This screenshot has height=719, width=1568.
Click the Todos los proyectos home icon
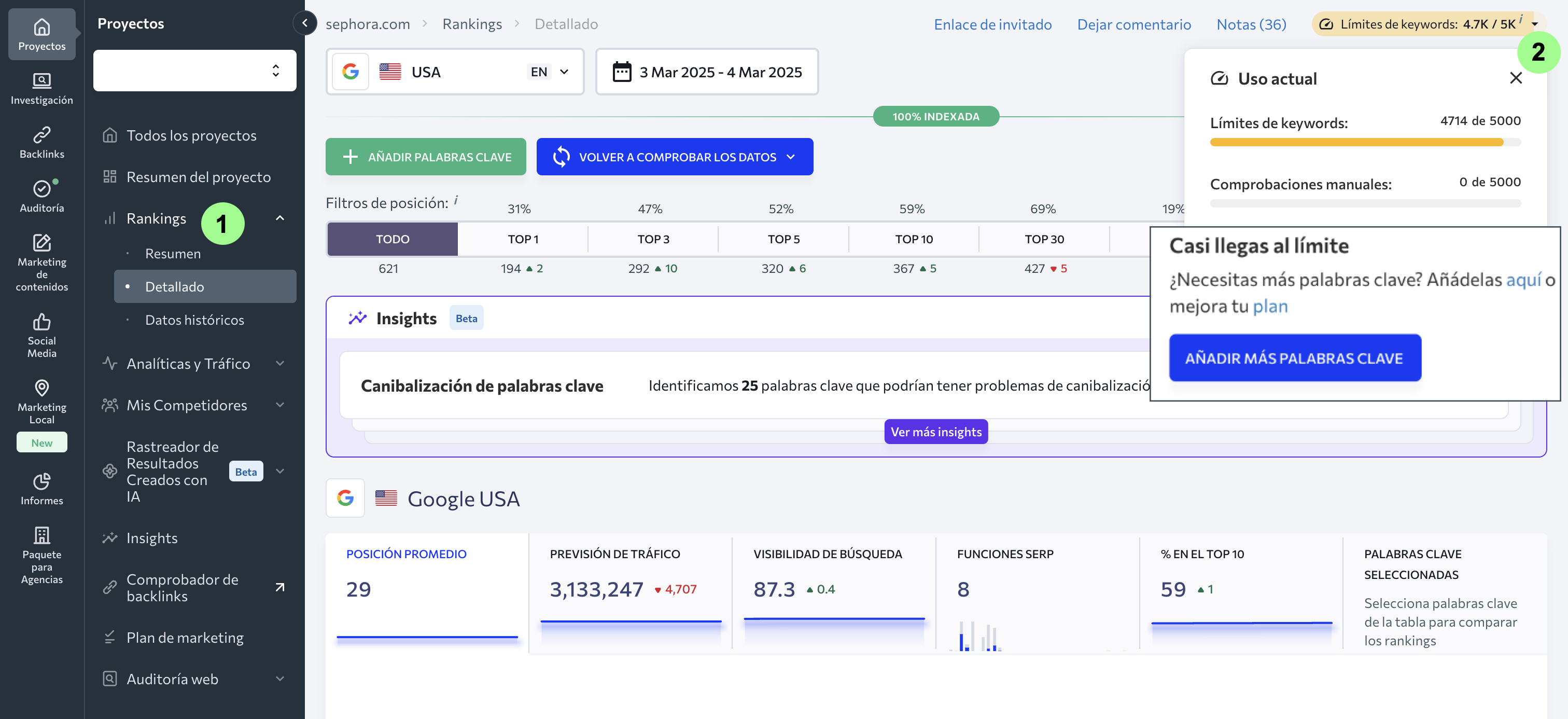tap(109, 135)
